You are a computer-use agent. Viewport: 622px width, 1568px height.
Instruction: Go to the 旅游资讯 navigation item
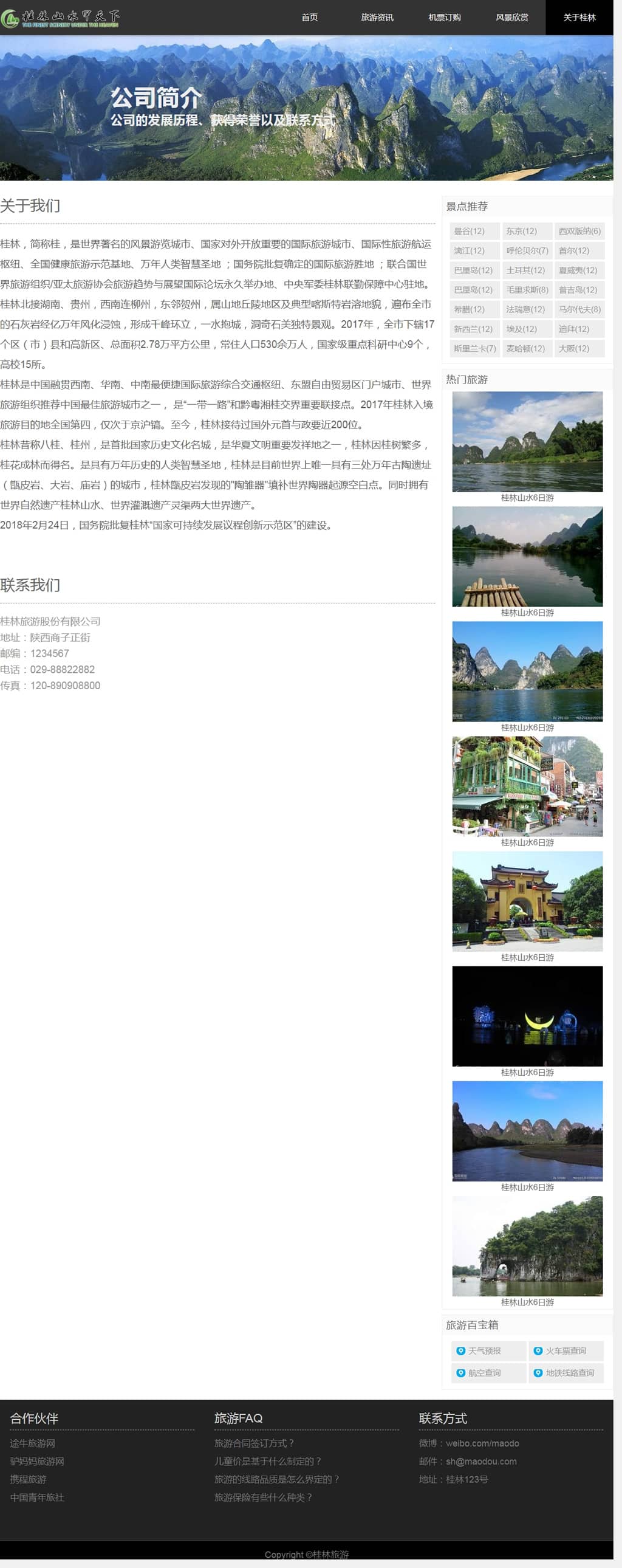click(377, 18)
